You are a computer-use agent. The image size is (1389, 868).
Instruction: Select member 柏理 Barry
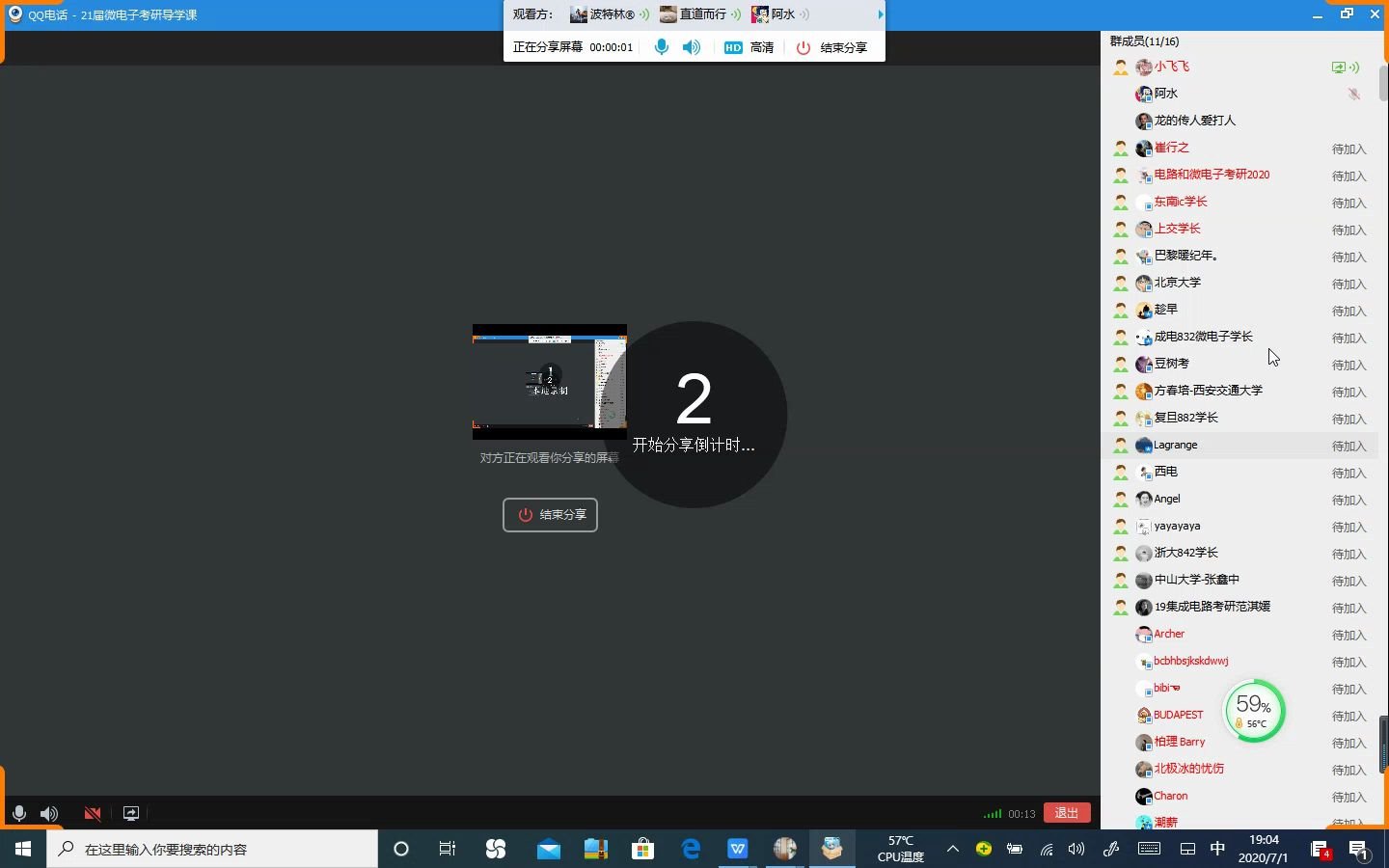1180,742
